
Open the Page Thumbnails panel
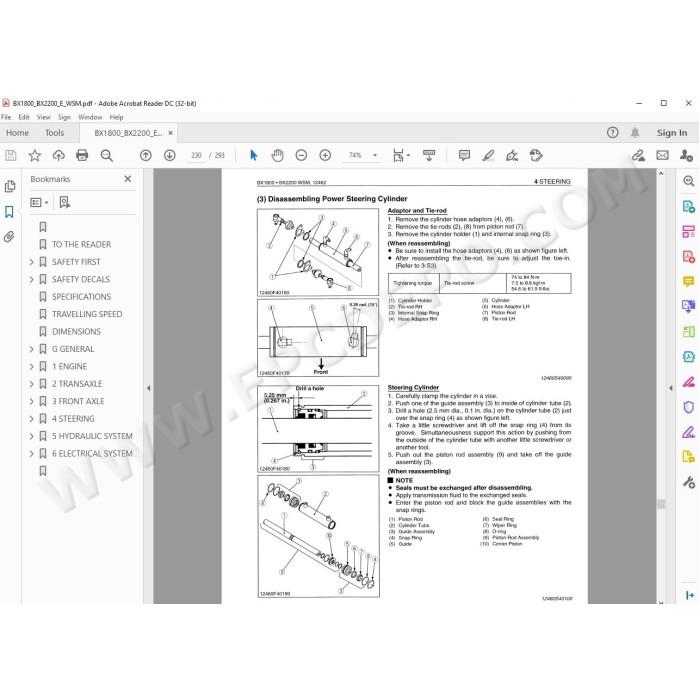[x=9, y=187]
